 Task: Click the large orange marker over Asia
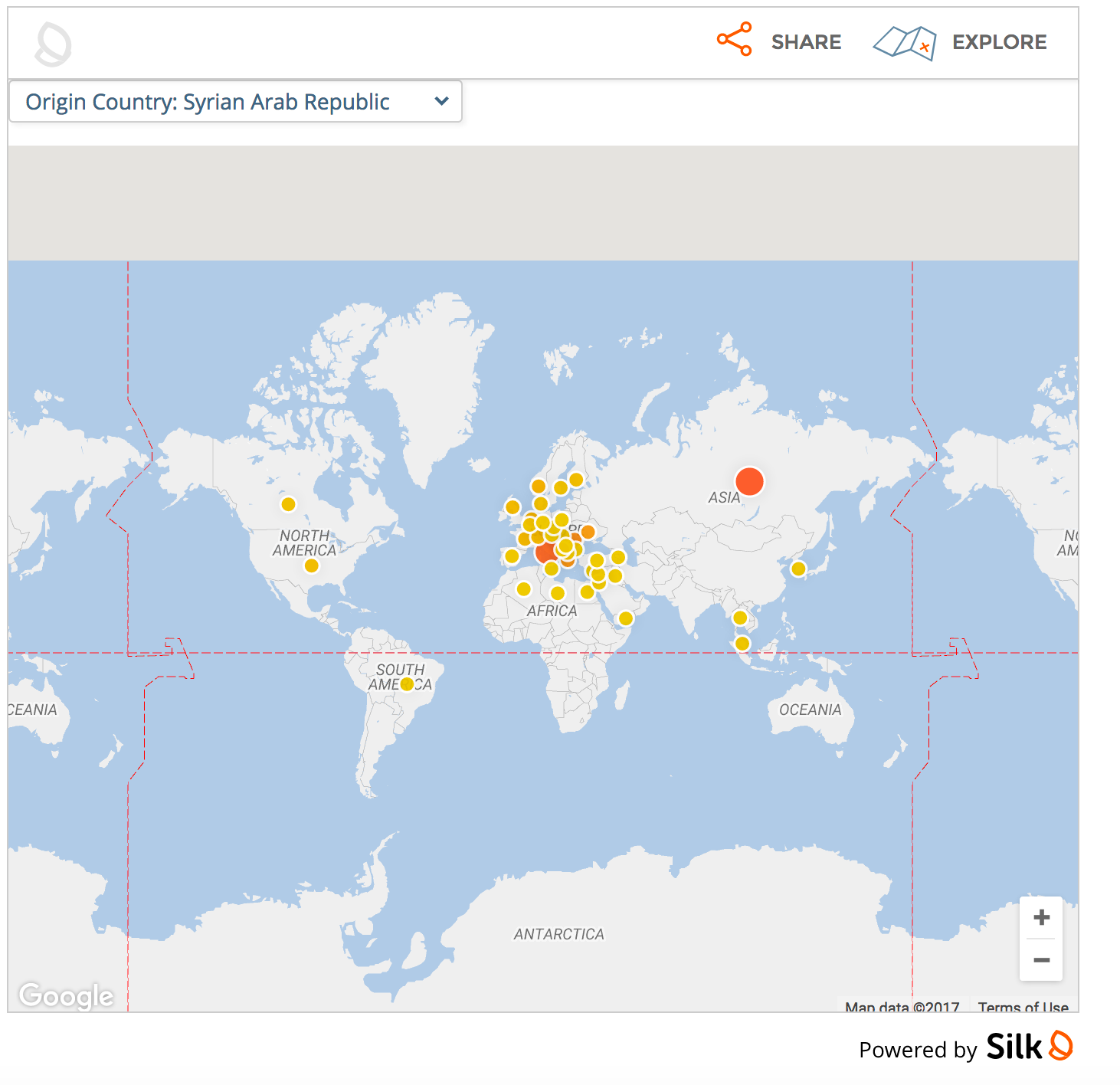coord(749,480)
